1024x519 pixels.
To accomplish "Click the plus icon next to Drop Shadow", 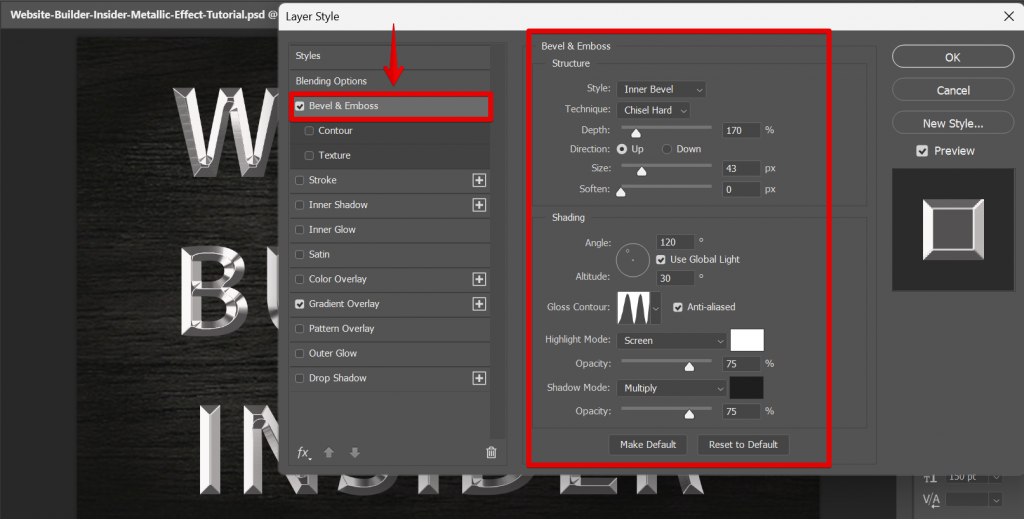I will point(479,378).
